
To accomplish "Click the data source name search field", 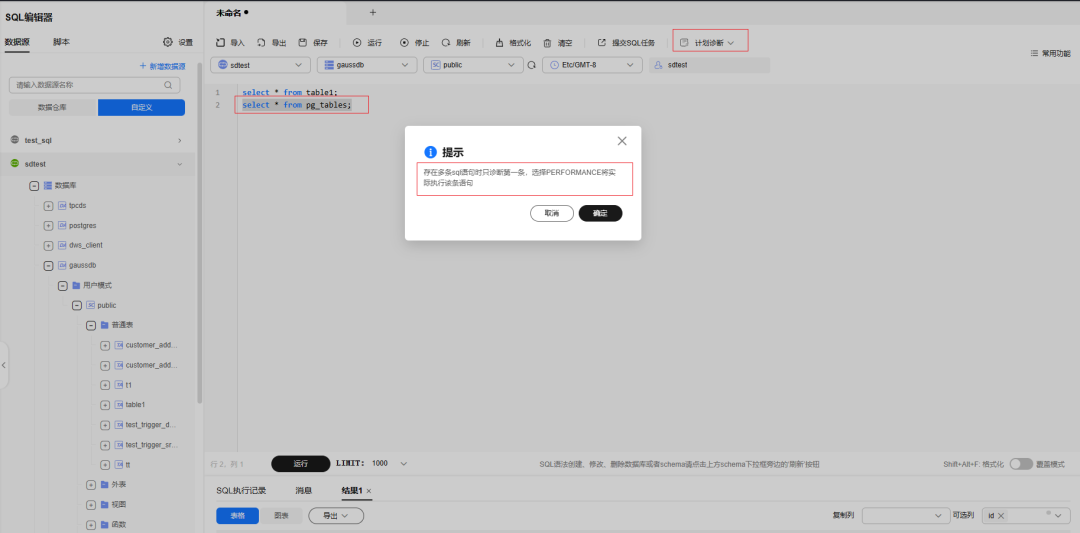I will (94, 85).
